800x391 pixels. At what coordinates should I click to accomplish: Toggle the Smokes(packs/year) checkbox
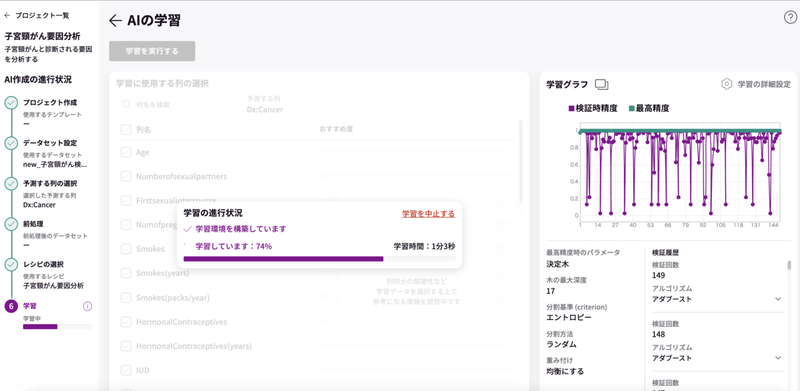(x=126, y=297)
